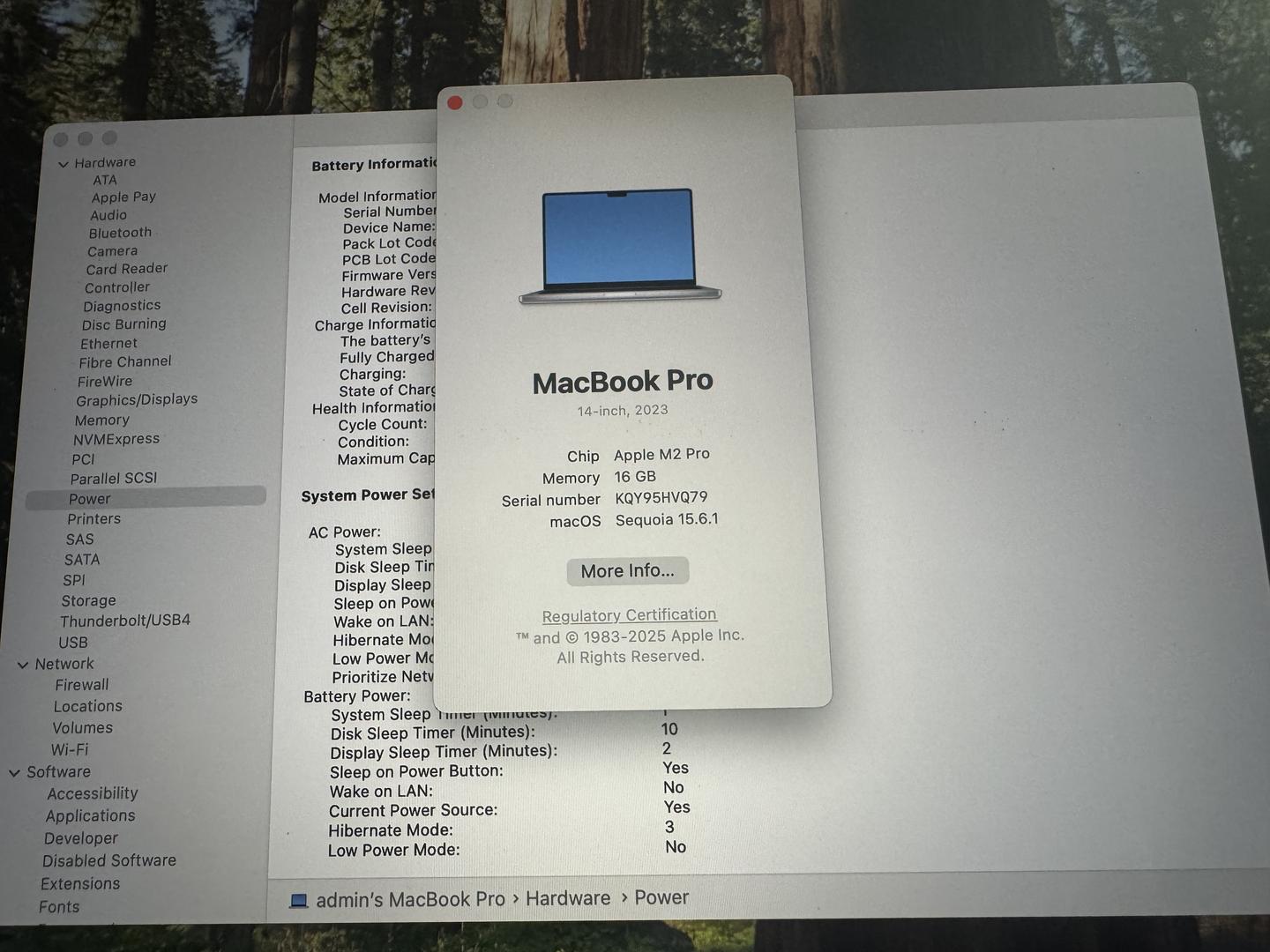The height and width of the screenshot is (952, 1270).
Task: Open Disabled Software in the sidebar
Action: coord(109,860)
